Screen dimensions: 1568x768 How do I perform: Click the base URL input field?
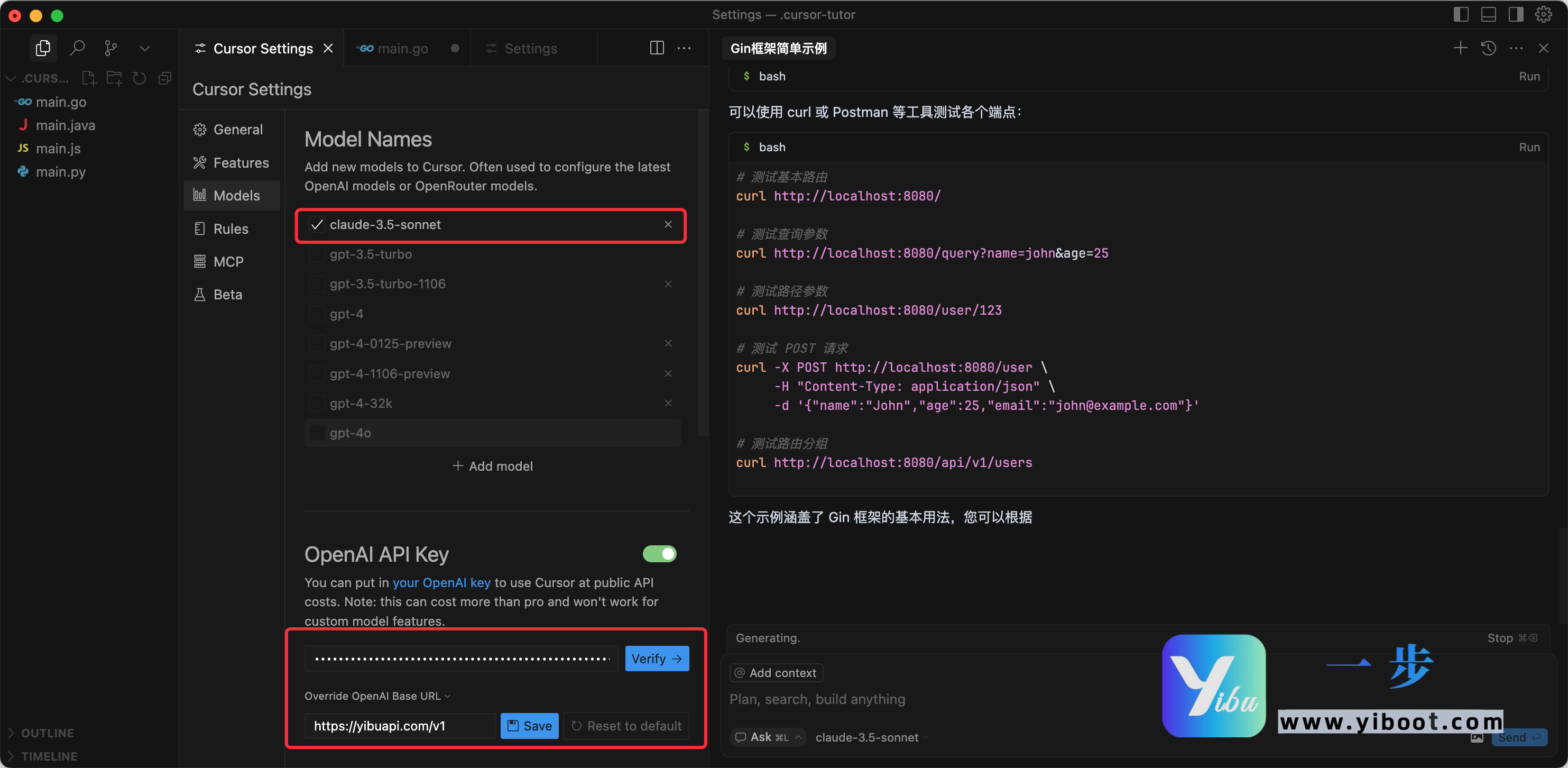[399, 725]
